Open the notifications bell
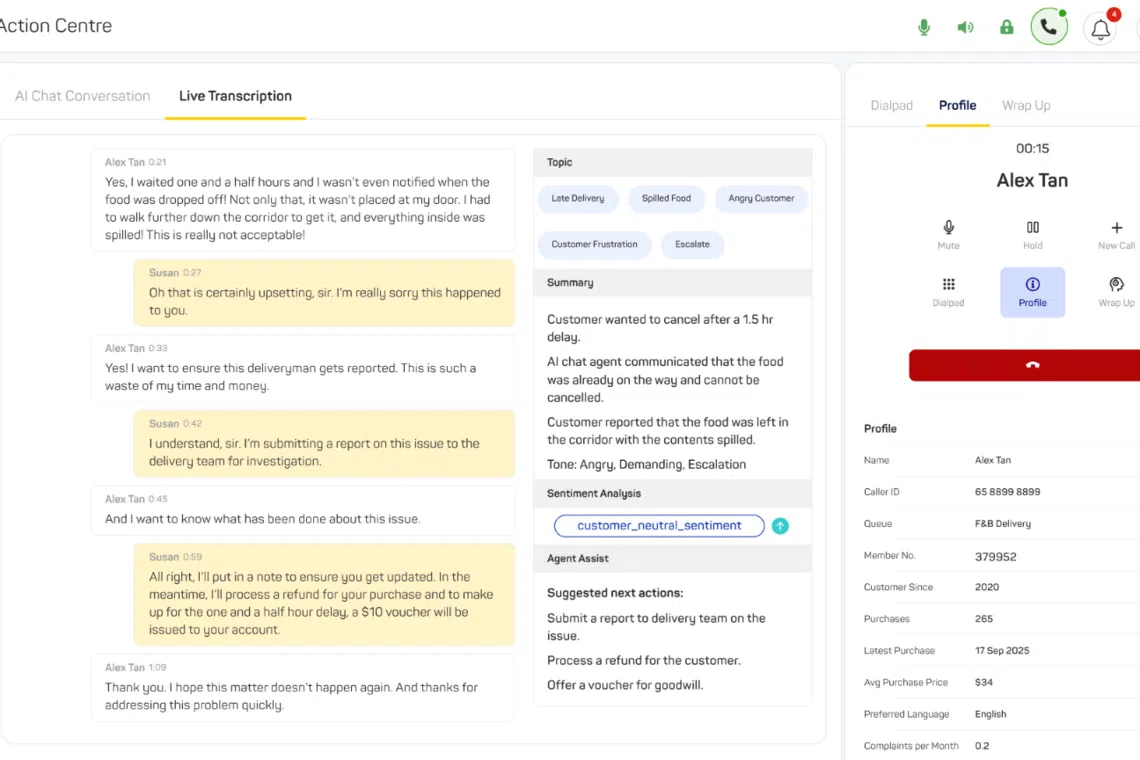1140x760 pixels. [x=1101, y=29]
